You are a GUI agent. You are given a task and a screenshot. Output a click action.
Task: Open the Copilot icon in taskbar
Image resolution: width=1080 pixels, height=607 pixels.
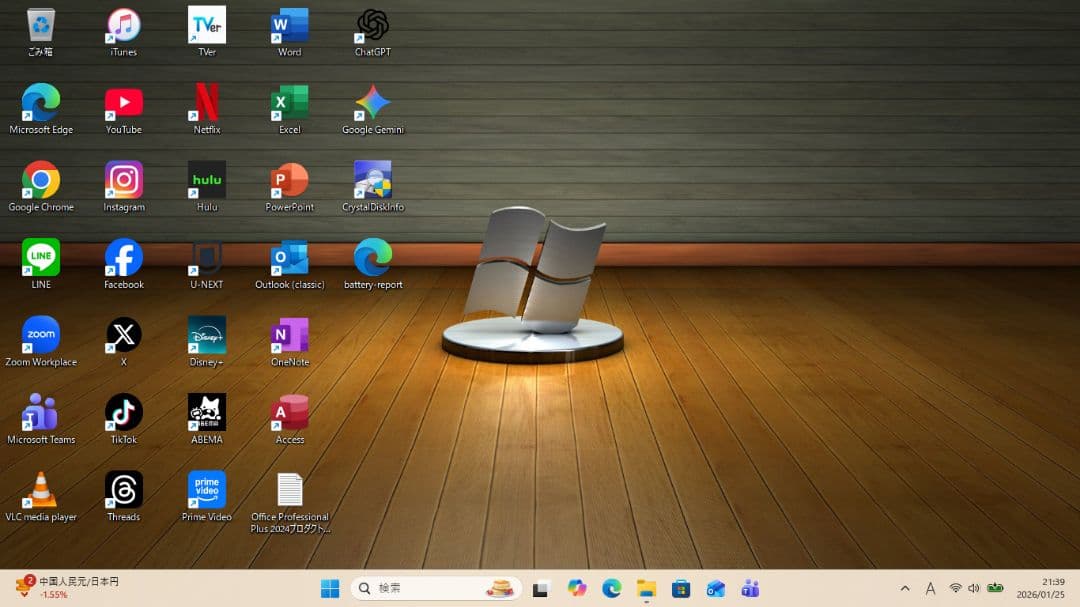coord(576,588)
